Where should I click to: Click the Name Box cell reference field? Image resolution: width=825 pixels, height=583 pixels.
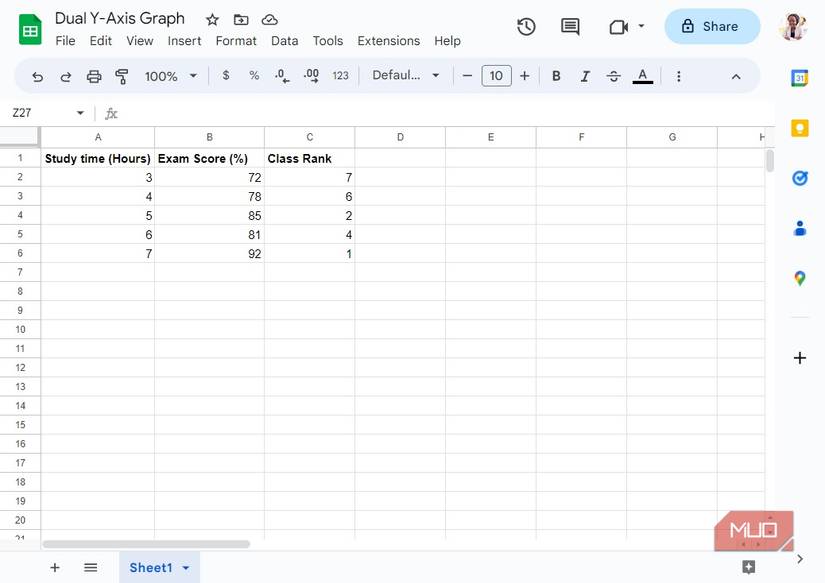40,113
